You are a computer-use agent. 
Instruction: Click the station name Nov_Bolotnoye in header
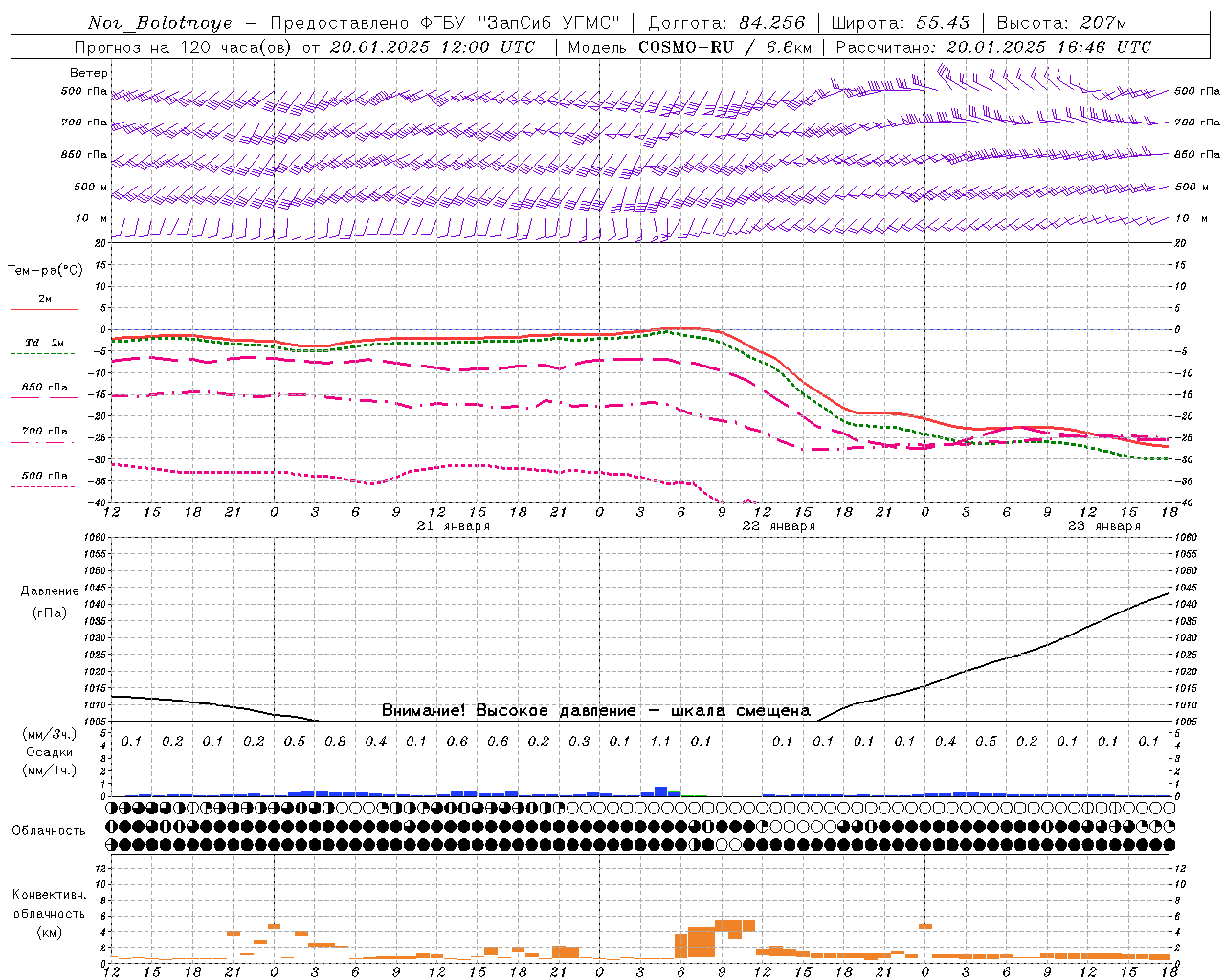coord(160,23)
